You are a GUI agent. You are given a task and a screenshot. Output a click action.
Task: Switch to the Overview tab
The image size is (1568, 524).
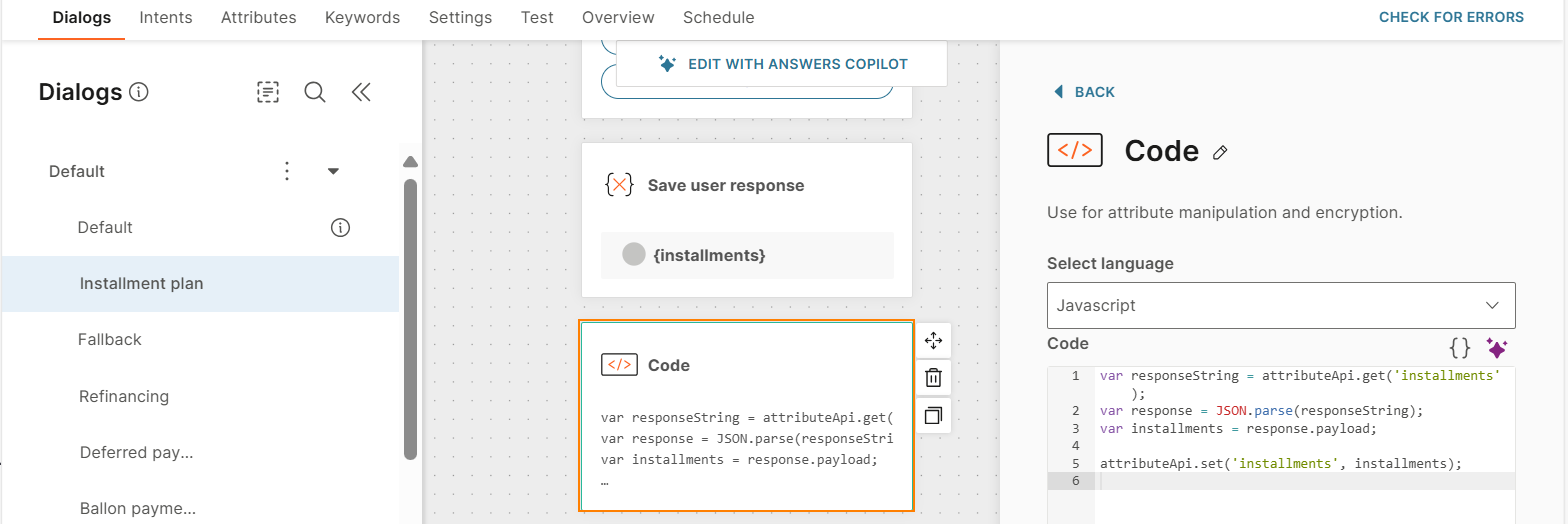tap(618, 18)
